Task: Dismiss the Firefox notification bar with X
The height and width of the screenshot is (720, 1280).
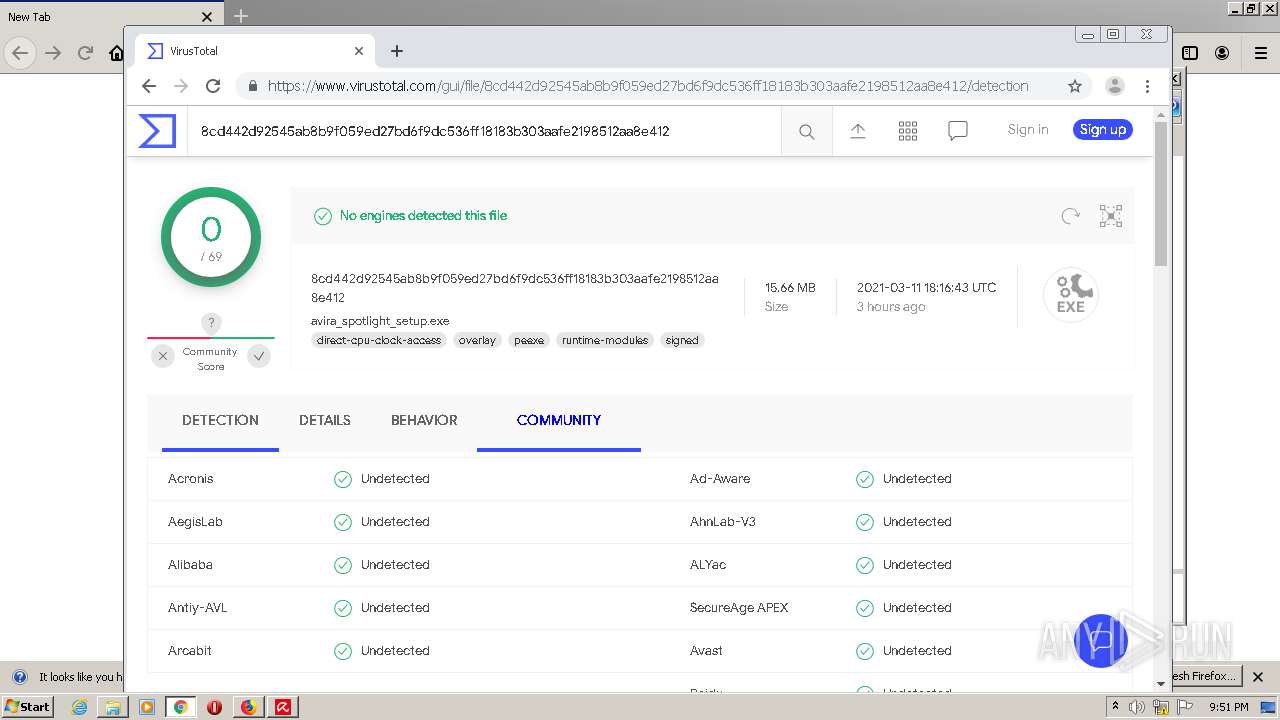Action: (x=1259, y=677)
